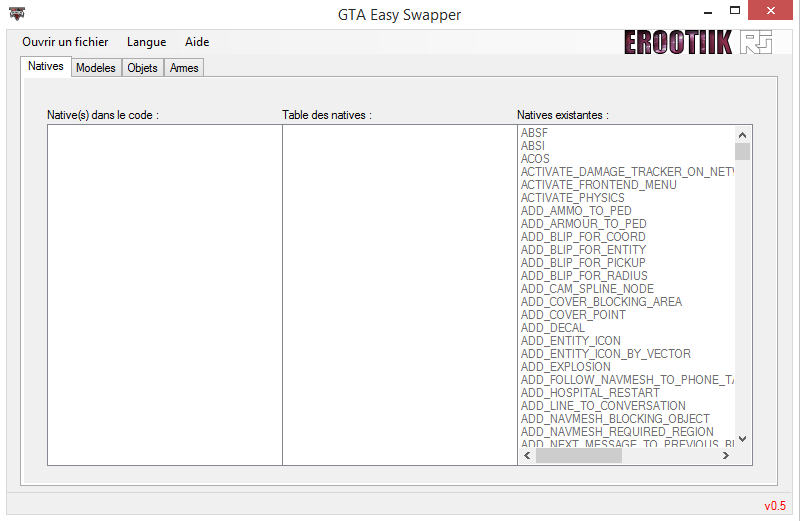Select ADD_COVER_POINT entry
Image resolution: width=800 pixels, height=521 pixels.
pos(573,315)
